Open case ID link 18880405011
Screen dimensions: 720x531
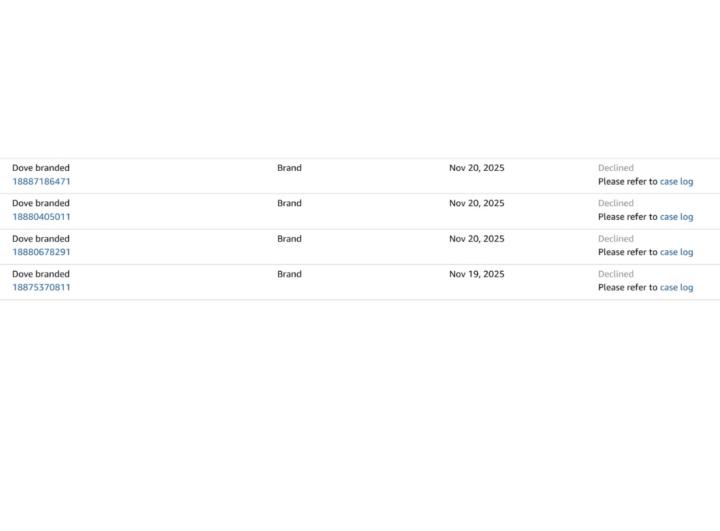pyautogui.click(x=41, y=217)
